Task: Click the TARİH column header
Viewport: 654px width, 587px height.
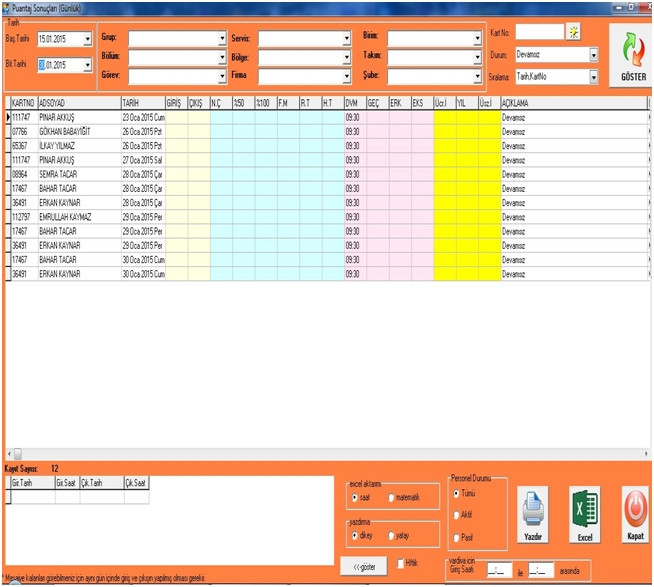Action: [141, 102]
